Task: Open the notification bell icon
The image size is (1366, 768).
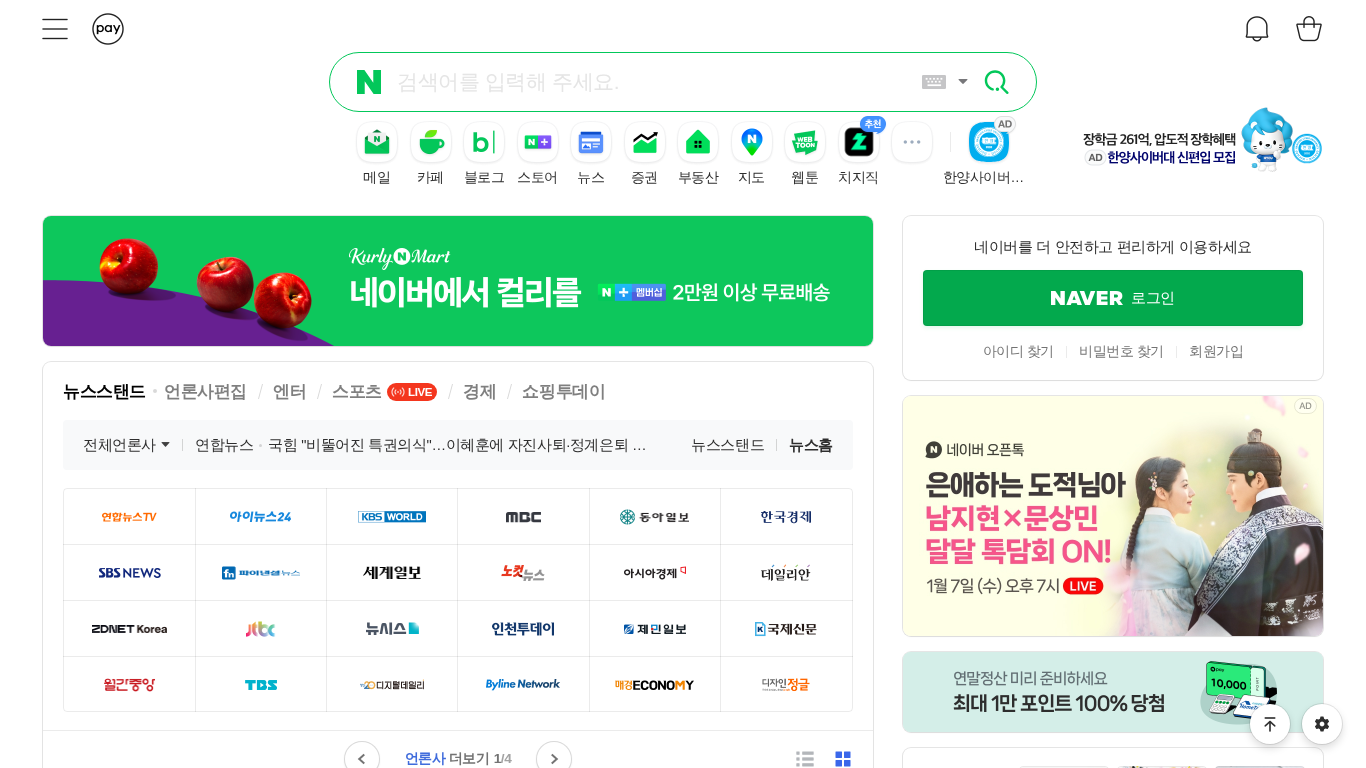Action: coord(1257,28)
